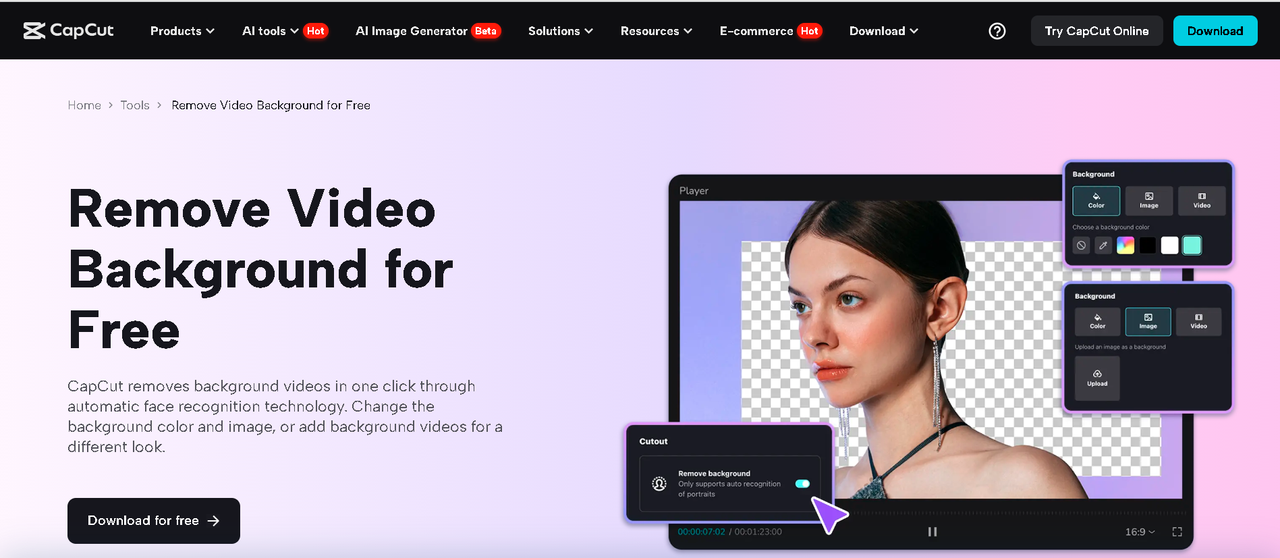1280x558 pixels.
Task: Click the portrait cutout icon
Action: pyautogui.click(x=659, y=484)
